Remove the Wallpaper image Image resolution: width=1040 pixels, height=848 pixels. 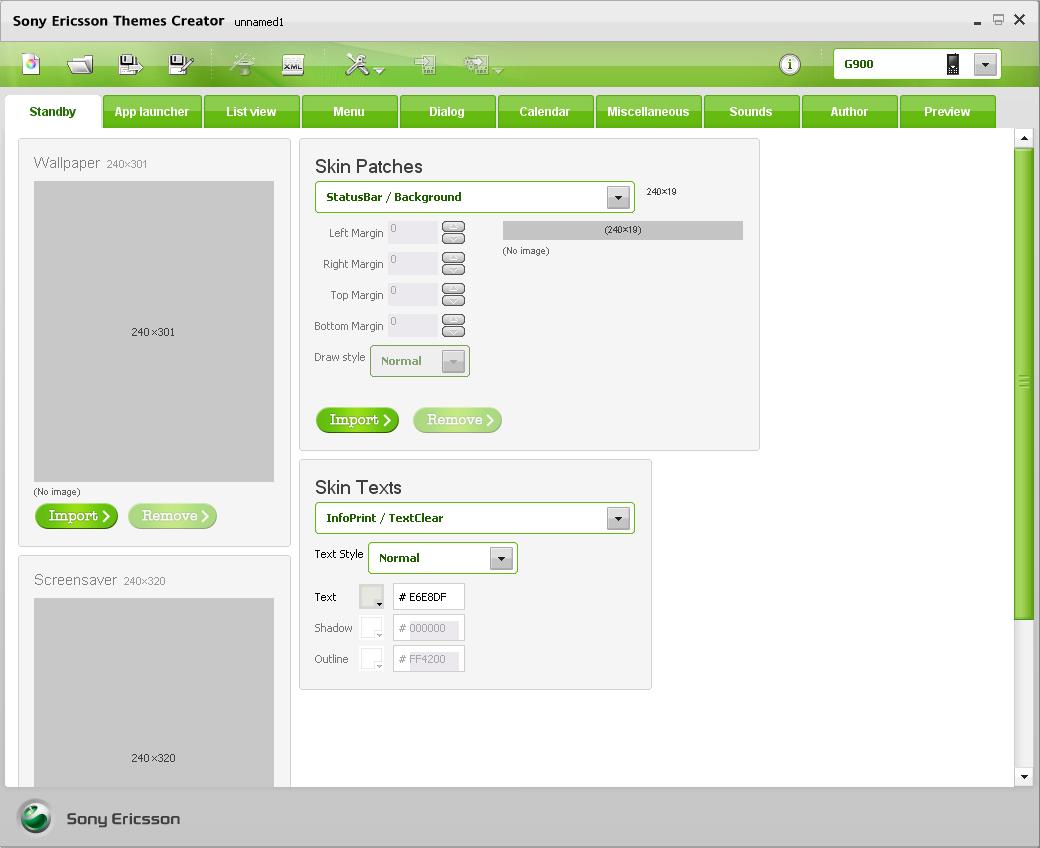click(x=172, y=516)
